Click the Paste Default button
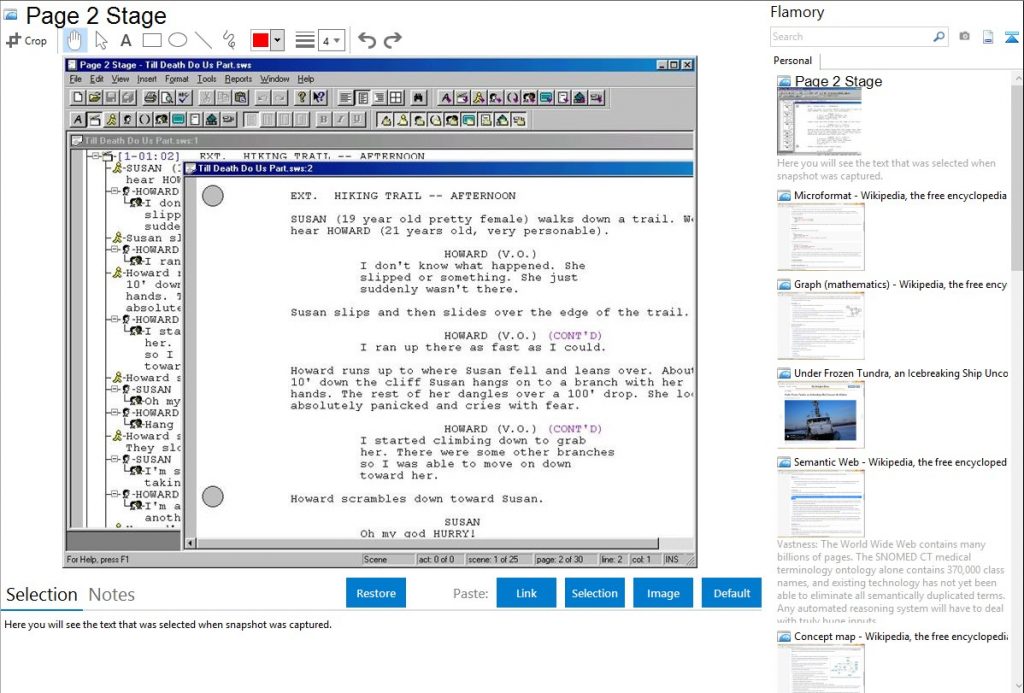 click(x=731, y=593)
